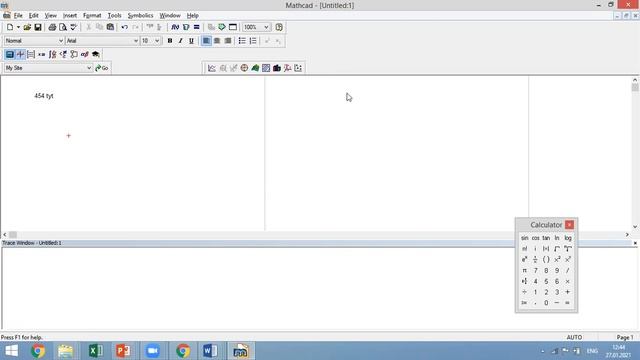Open the New worksheet template arrow
The height and width of the screenshot is (360, 640).
18,27
